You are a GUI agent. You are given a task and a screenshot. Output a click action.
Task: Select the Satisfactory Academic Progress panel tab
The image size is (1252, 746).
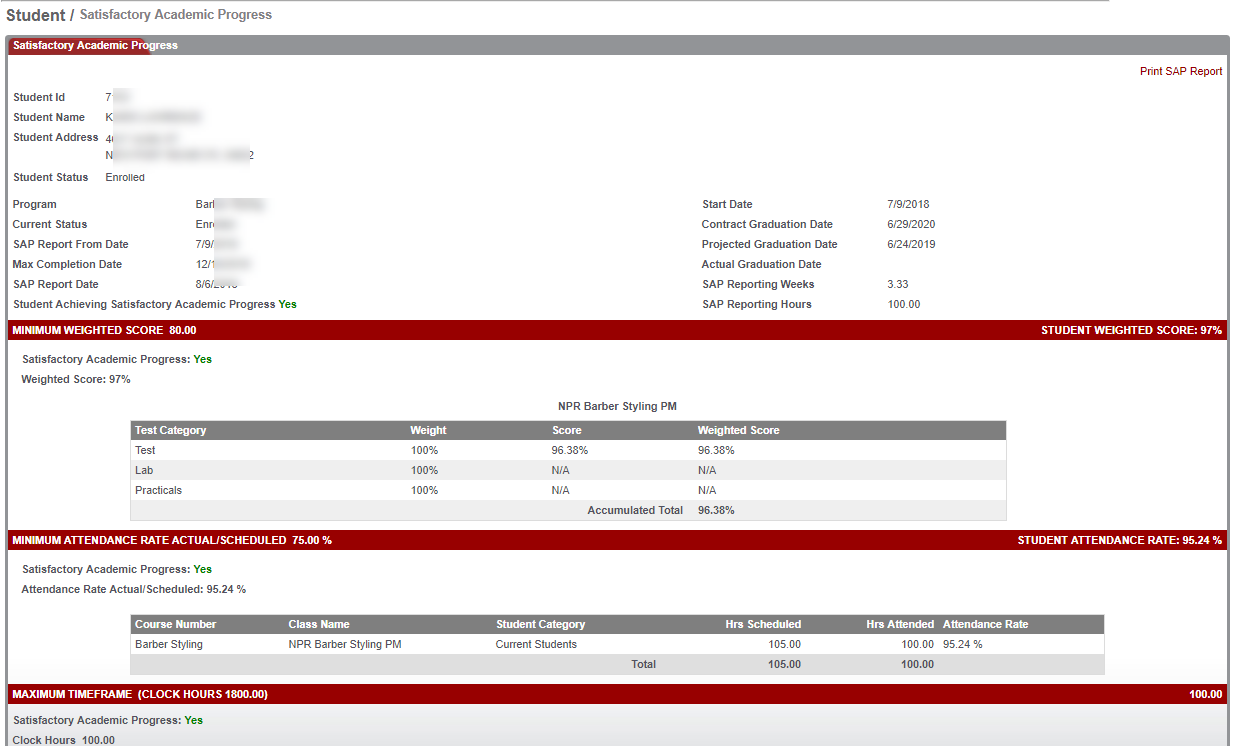pos(95,46)
